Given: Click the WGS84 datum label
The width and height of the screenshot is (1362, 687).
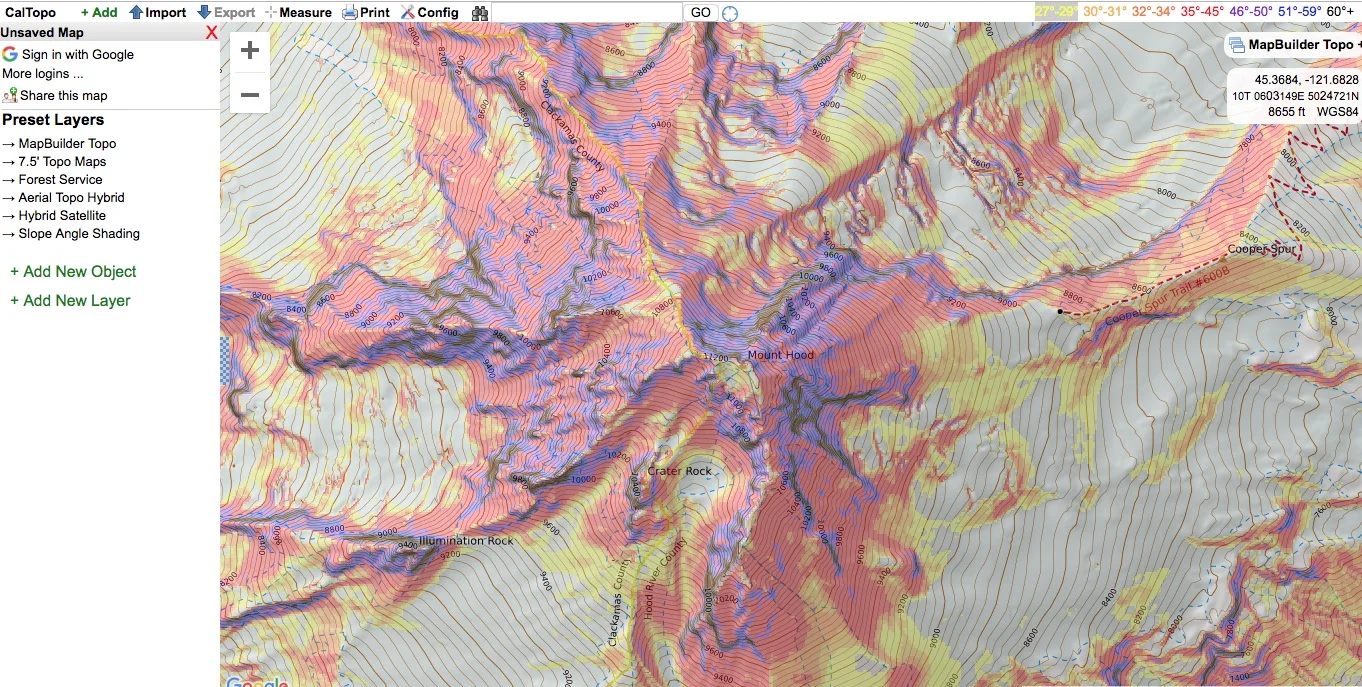Looking at the screenshot, I should (1338, 112).
